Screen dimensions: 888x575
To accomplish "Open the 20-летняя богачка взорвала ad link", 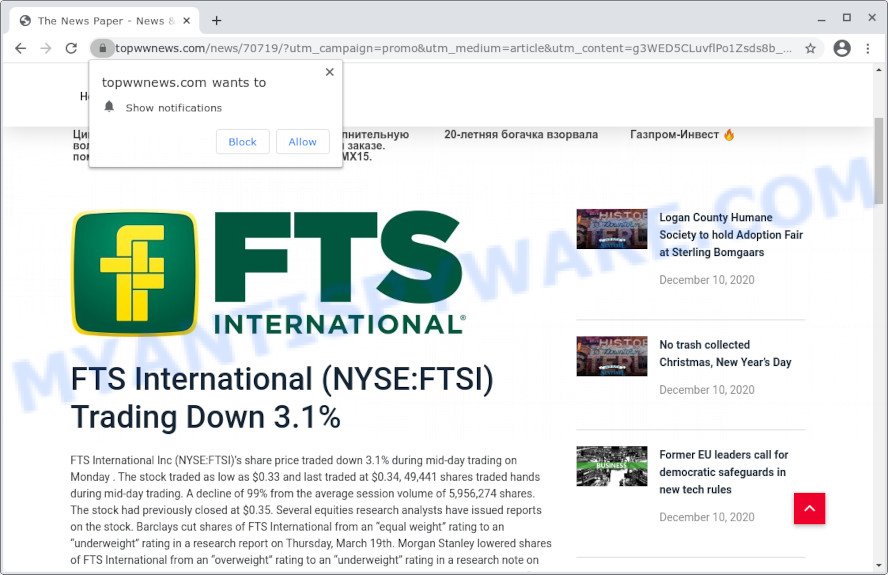I will 520,135.
